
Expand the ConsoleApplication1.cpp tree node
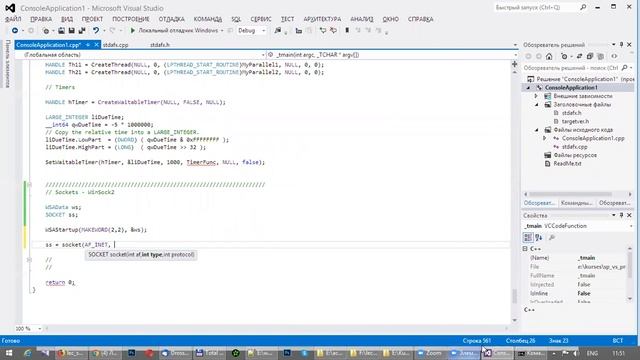(544, 138)
